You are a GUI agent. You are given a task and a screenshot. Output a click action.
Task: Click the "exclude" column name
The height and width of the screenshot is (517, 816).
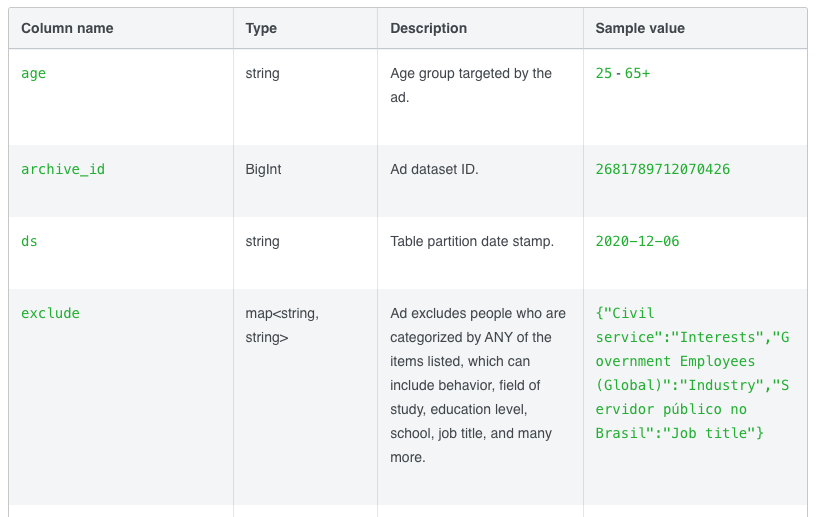(50, 313)
